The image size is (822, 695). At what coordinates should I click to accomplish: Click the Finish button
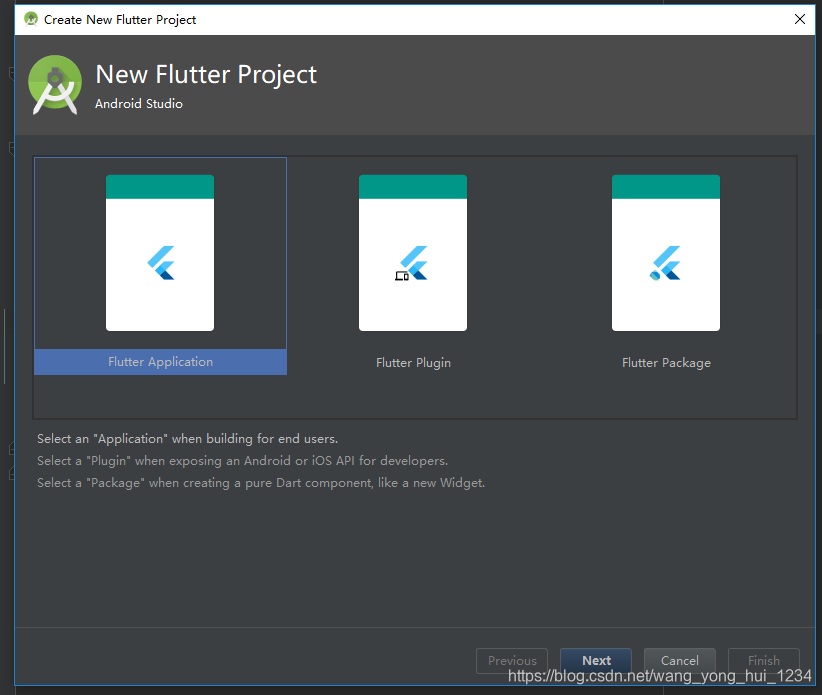[x=763, y=660]
